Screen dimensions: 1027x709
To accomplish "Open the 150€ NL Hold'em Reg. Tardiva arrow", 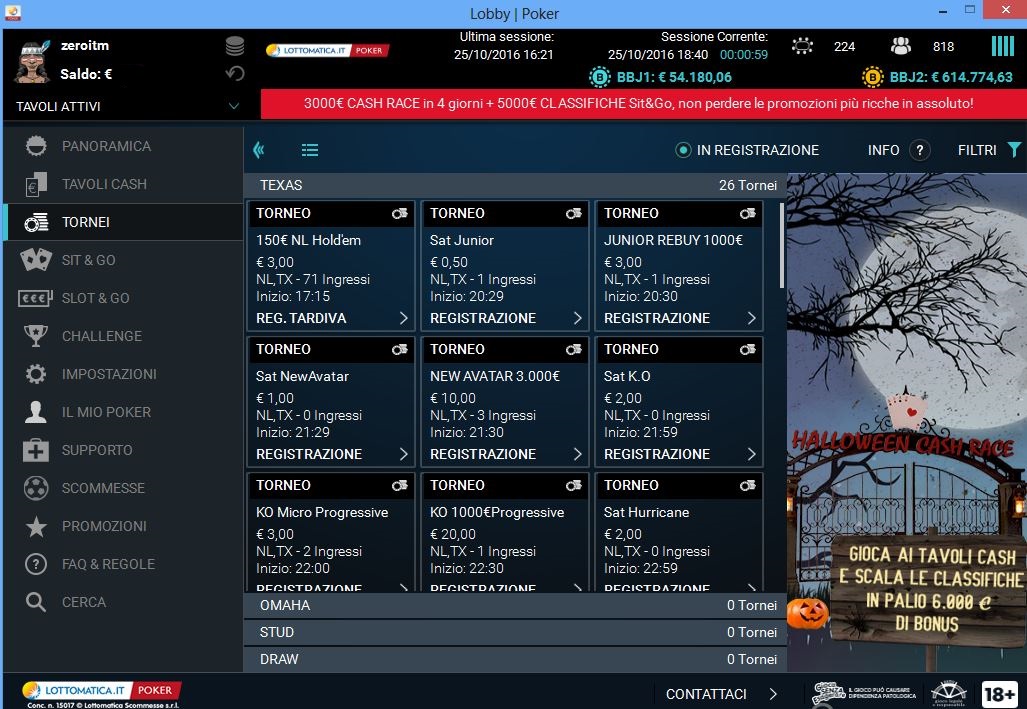I will point(403,318).
